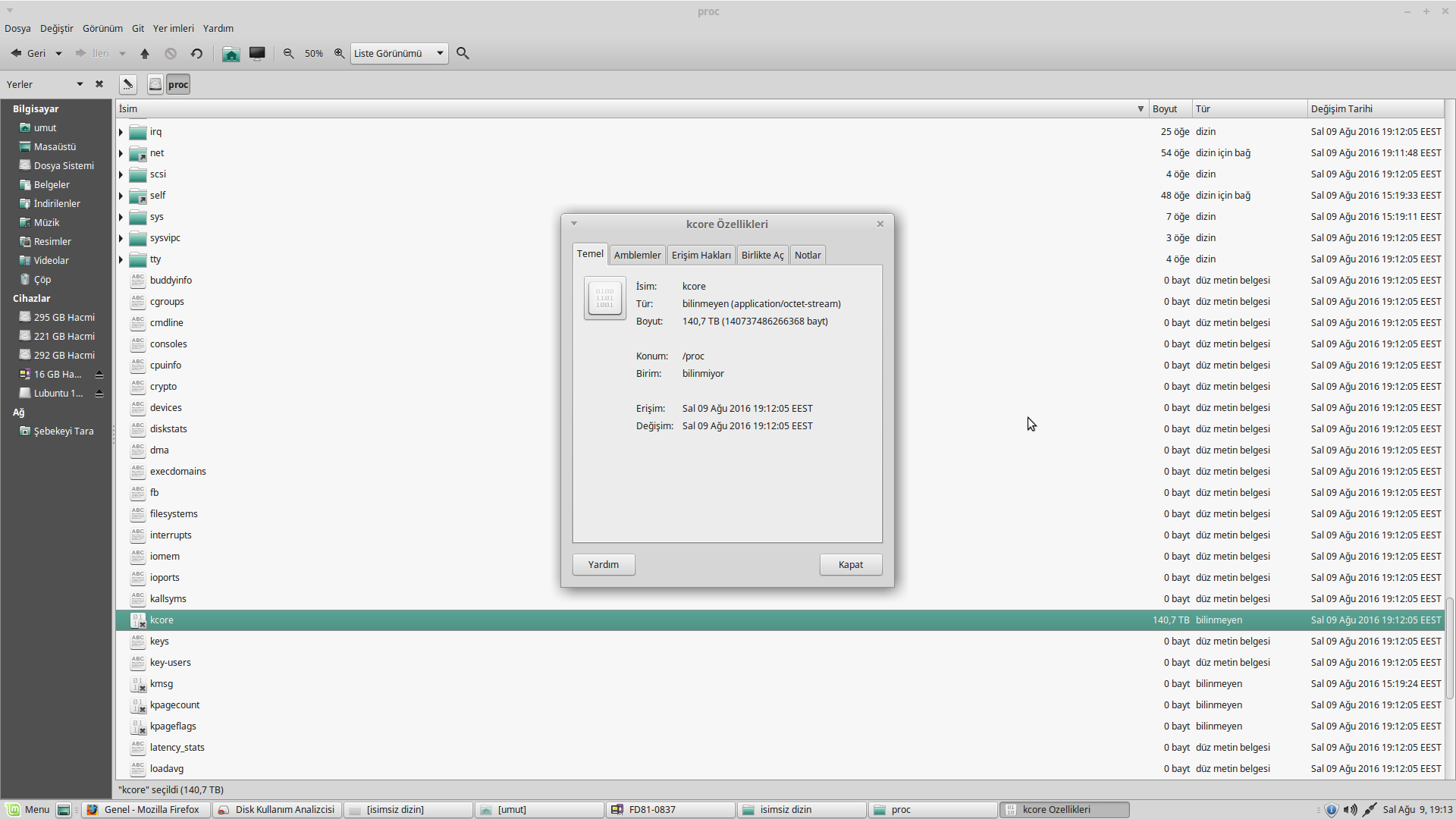Eject the Lubuntu volume
The width and height of the screenshot is (1456, 819).
tap(99, 394)
